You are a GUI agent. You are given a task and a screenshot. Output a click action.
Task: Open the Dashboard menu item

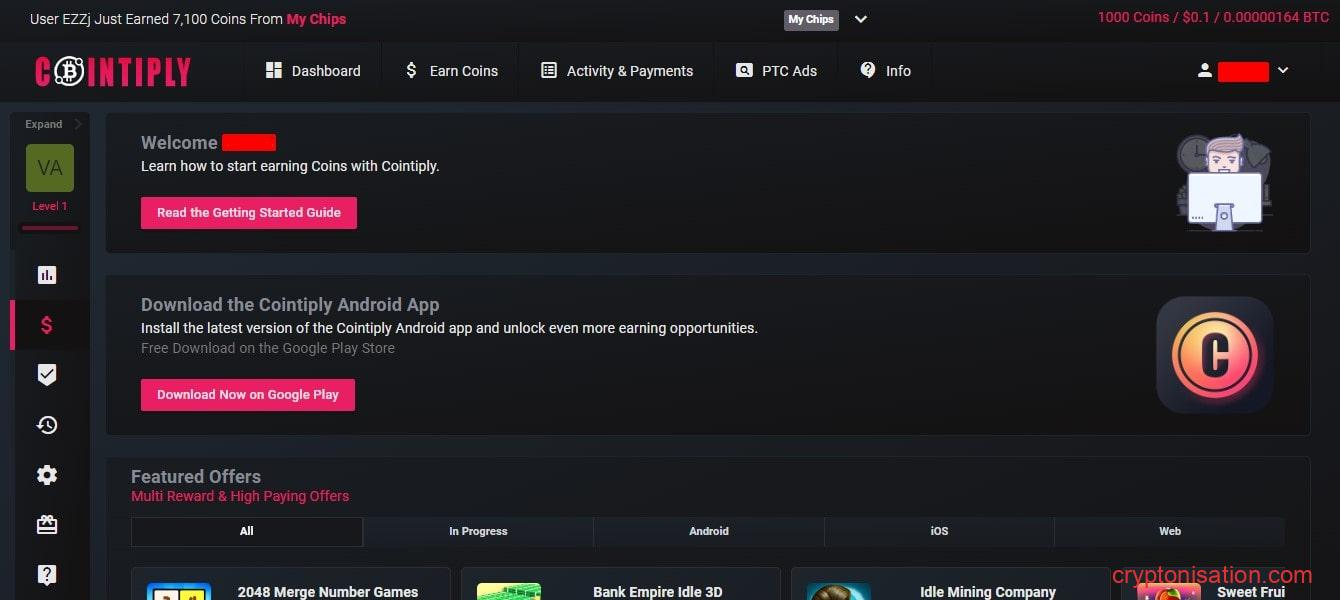[x=313, y=71]
